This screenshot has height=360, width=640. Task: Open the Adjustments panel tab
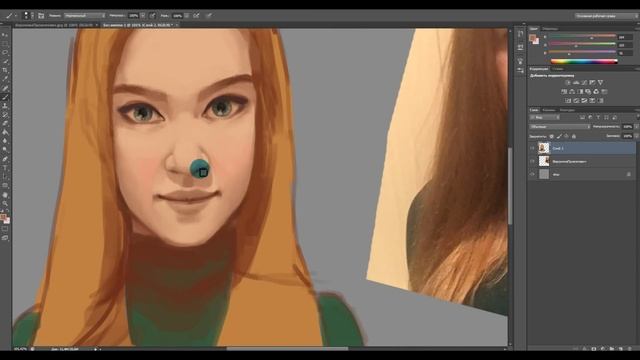click(x=539, y=69)
